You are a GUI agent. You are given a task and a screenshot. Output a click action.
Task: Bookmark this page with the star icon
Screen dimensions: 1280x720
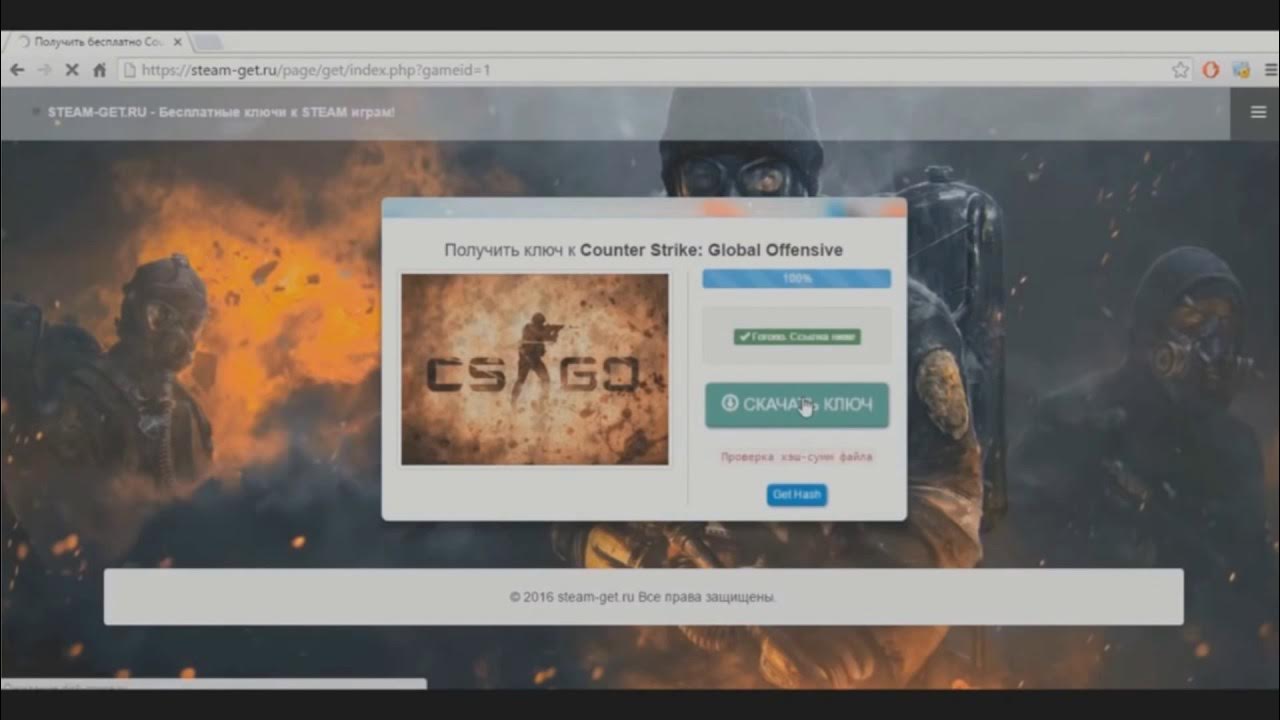1181,70
